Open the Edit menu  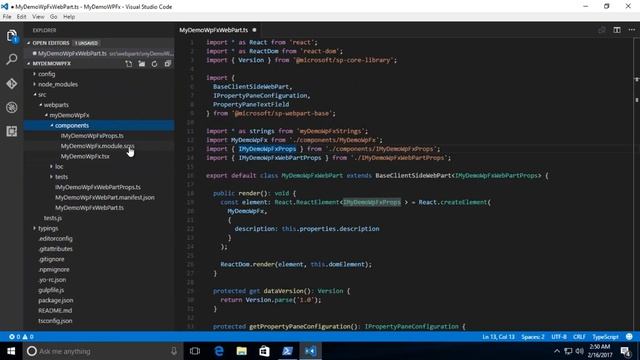pos(22,17)
